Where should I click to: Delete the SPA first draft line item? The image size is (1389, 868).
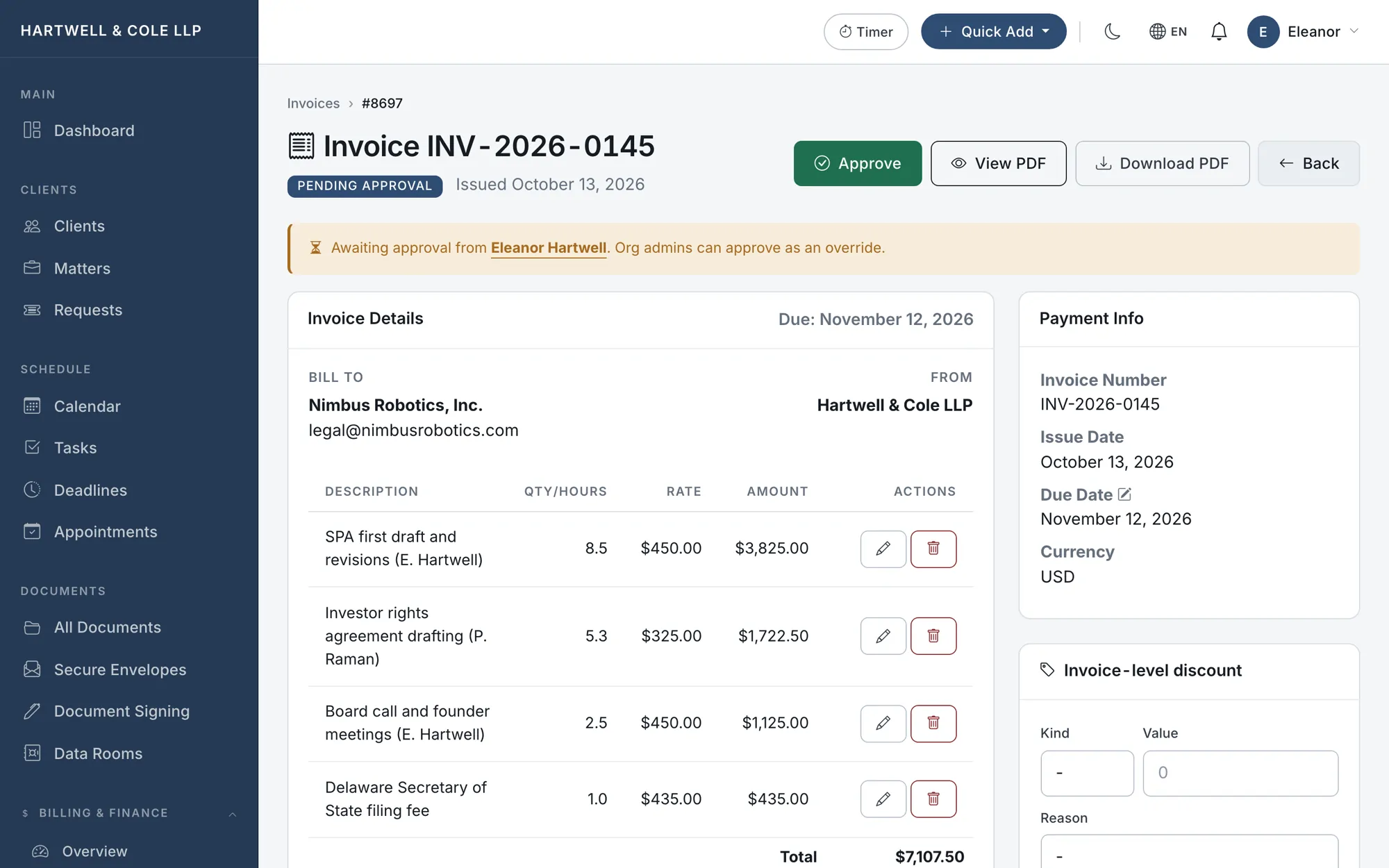point(933,549)
